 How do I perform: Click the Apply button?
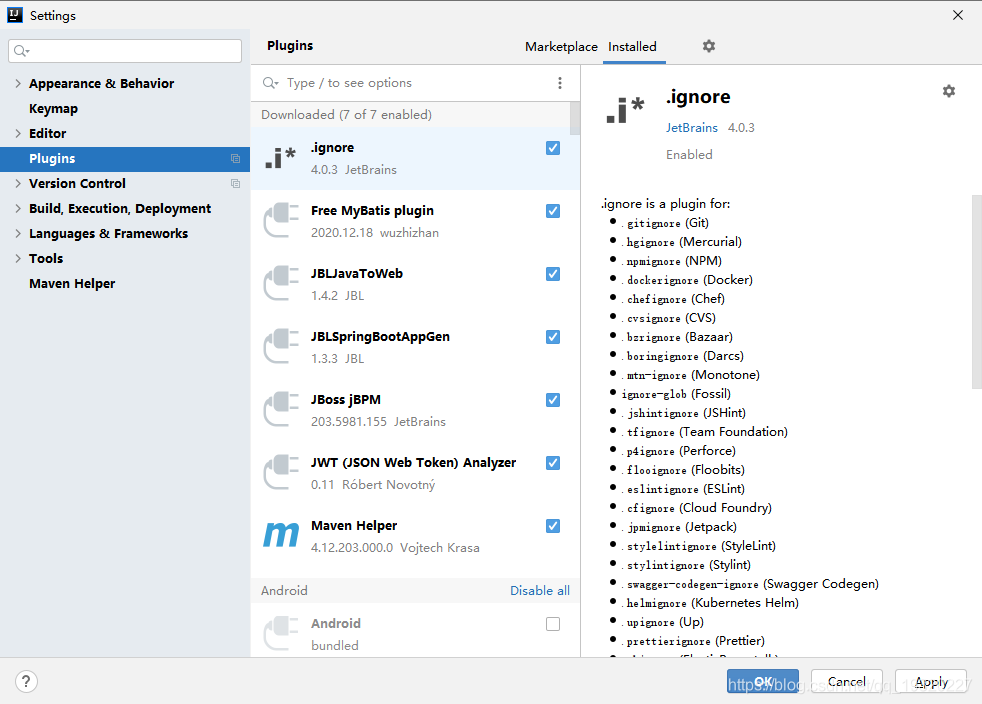click(931, 681)
